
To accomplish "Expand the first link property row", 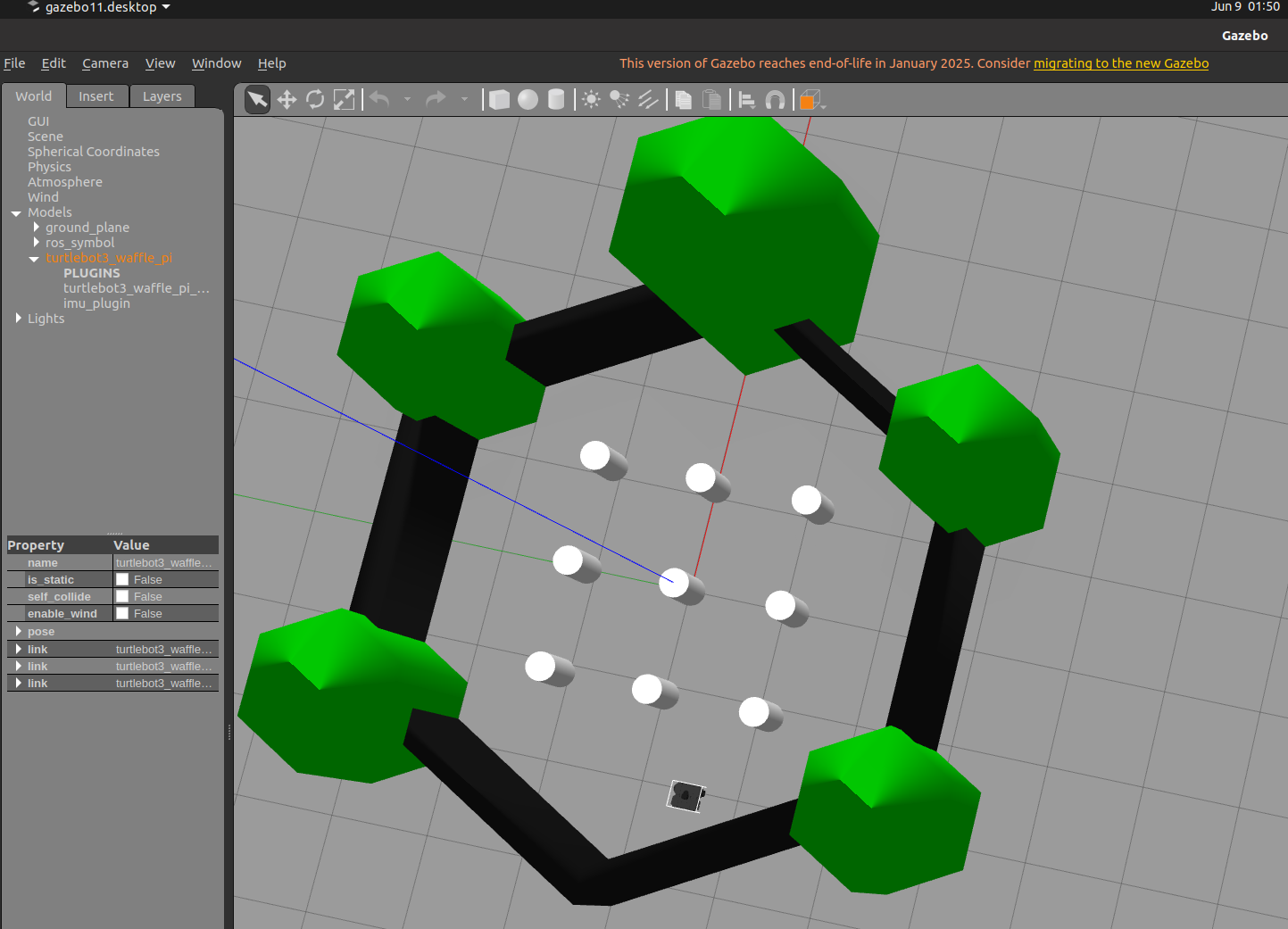I will tap(18, 649).
